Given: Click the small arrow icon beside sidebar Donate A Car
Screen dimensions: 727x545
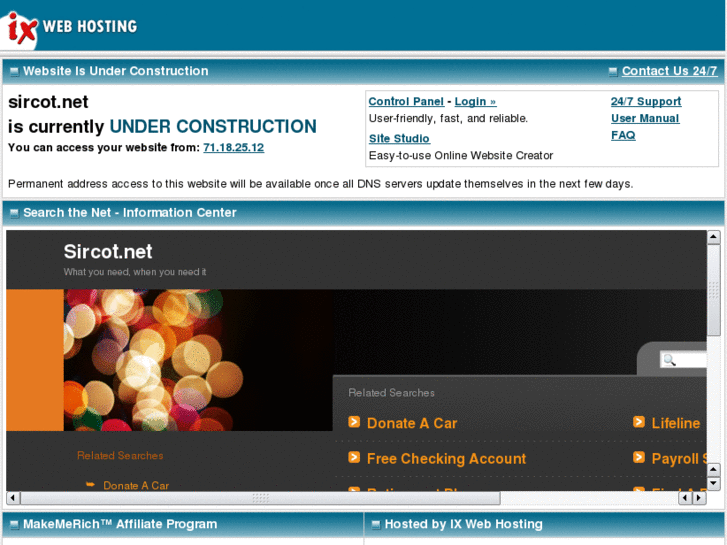Looking at the screenshot, I should (90, 485).
